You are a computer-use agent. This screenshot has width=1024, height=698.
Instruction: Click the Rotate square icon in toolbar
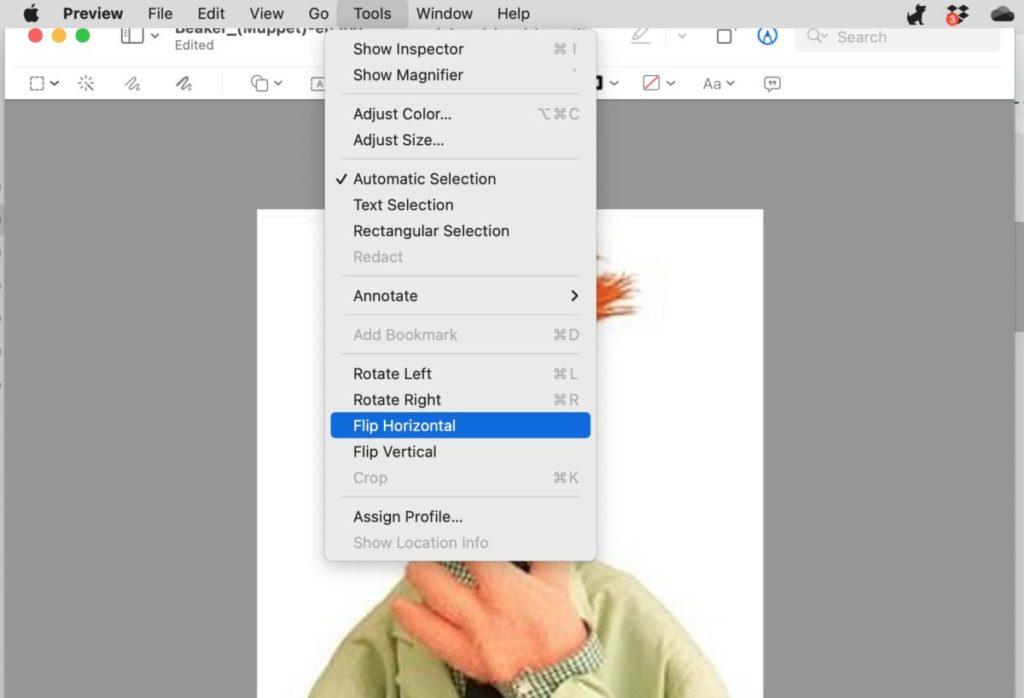coord(724,36)
